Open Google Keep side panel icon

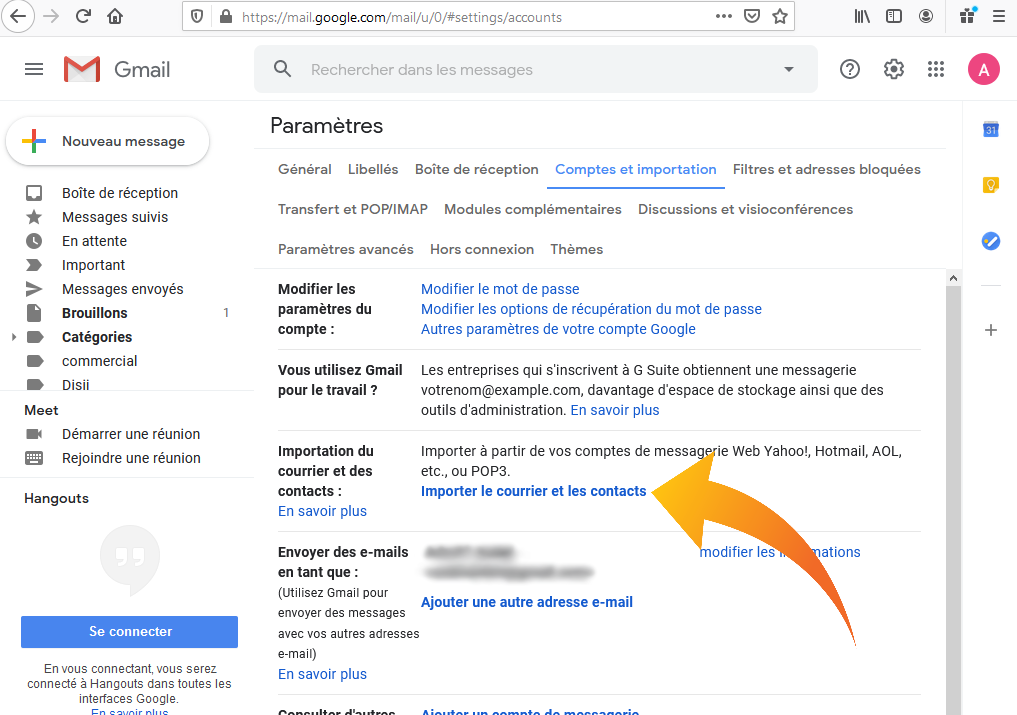click(990, 186)
